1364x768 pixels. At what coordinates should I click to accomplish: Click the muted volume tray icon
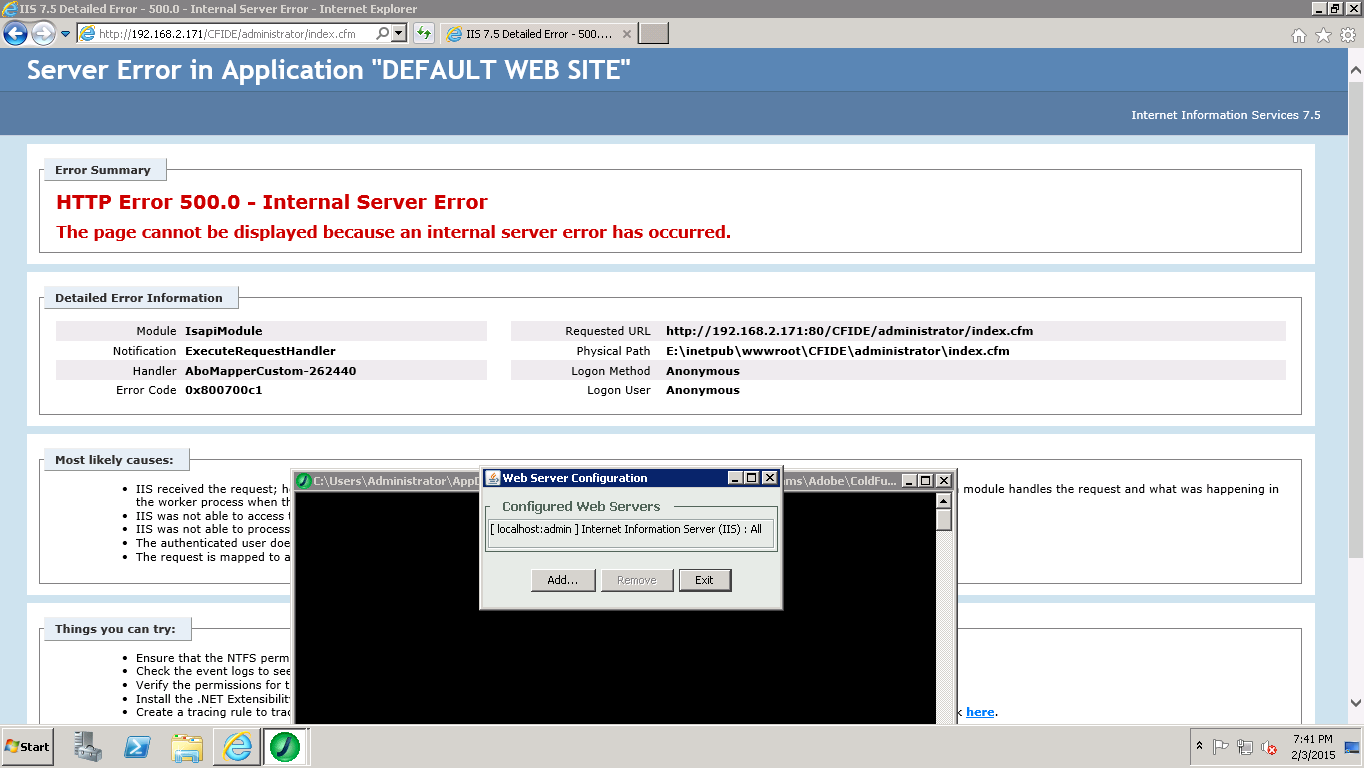click(1269, 746)
